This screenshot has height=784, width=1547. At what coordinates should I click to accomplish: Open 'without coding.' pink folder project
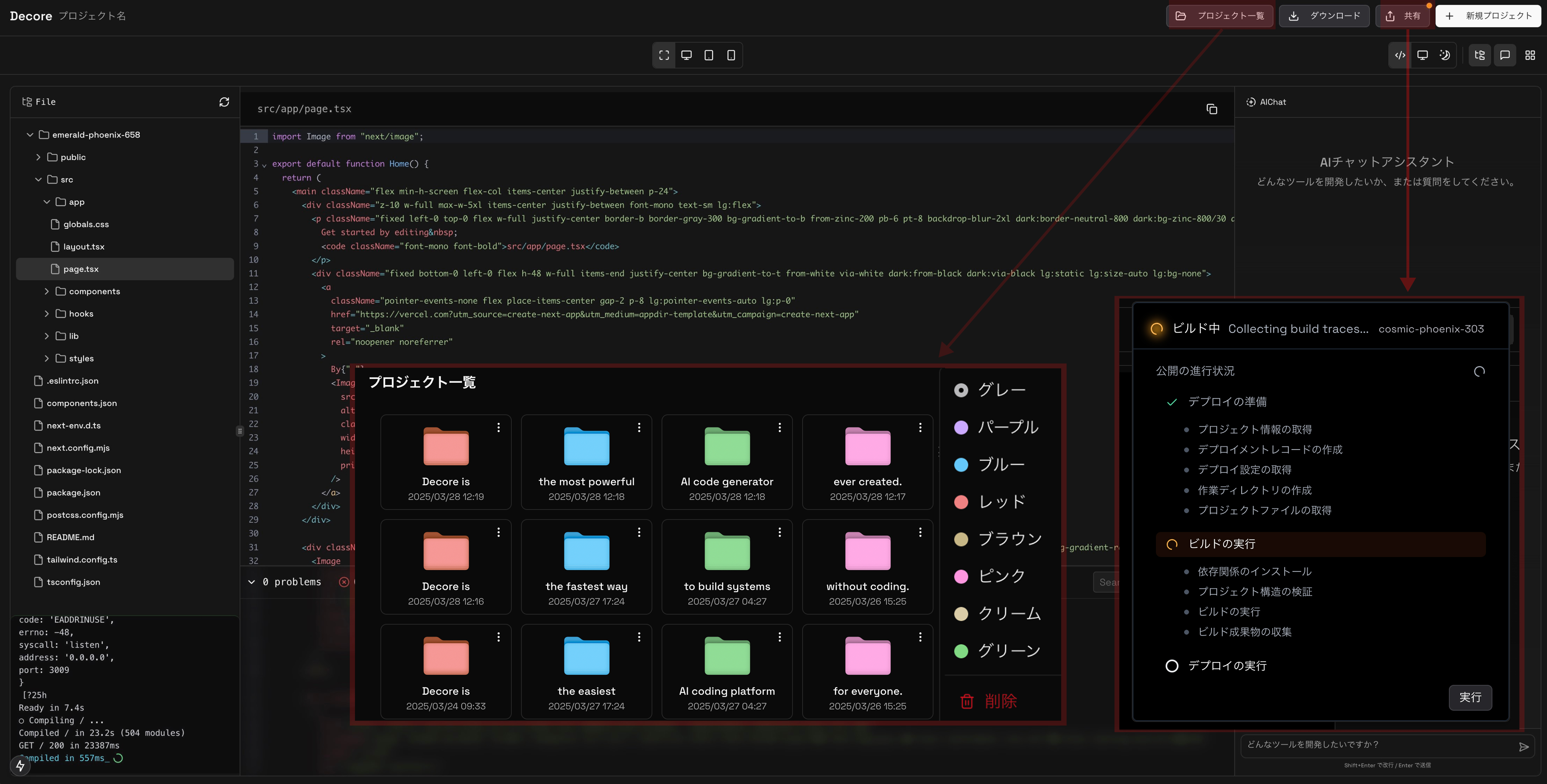pyautogui.click(x=867, y=567)
